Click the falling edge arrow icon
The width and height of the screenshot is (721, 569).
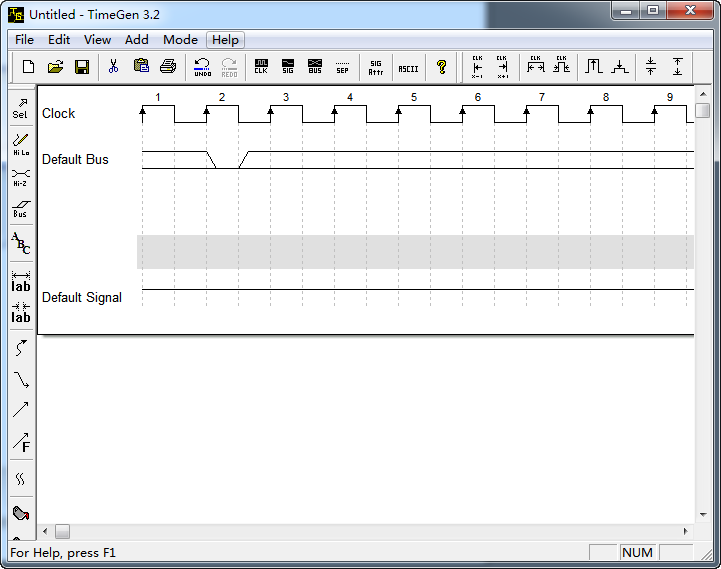click(620, 67)
